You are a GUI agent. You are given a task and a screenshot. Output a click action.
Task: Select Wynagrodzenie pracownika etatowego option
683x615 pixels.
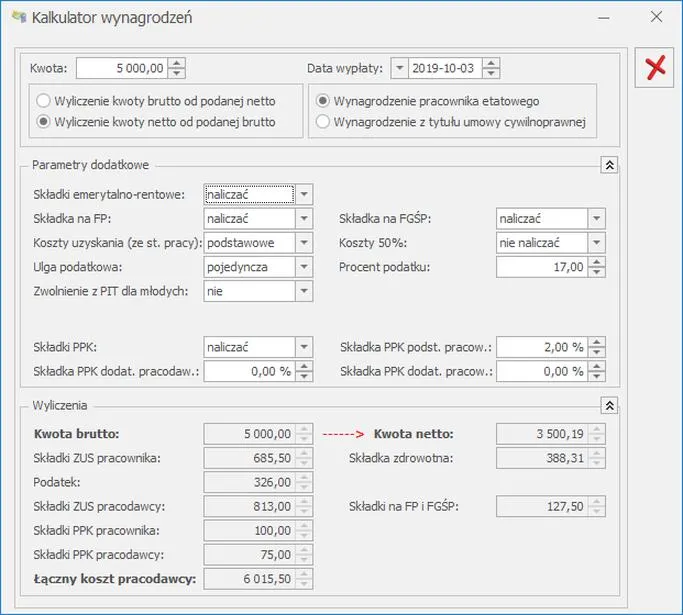[322, 101]
